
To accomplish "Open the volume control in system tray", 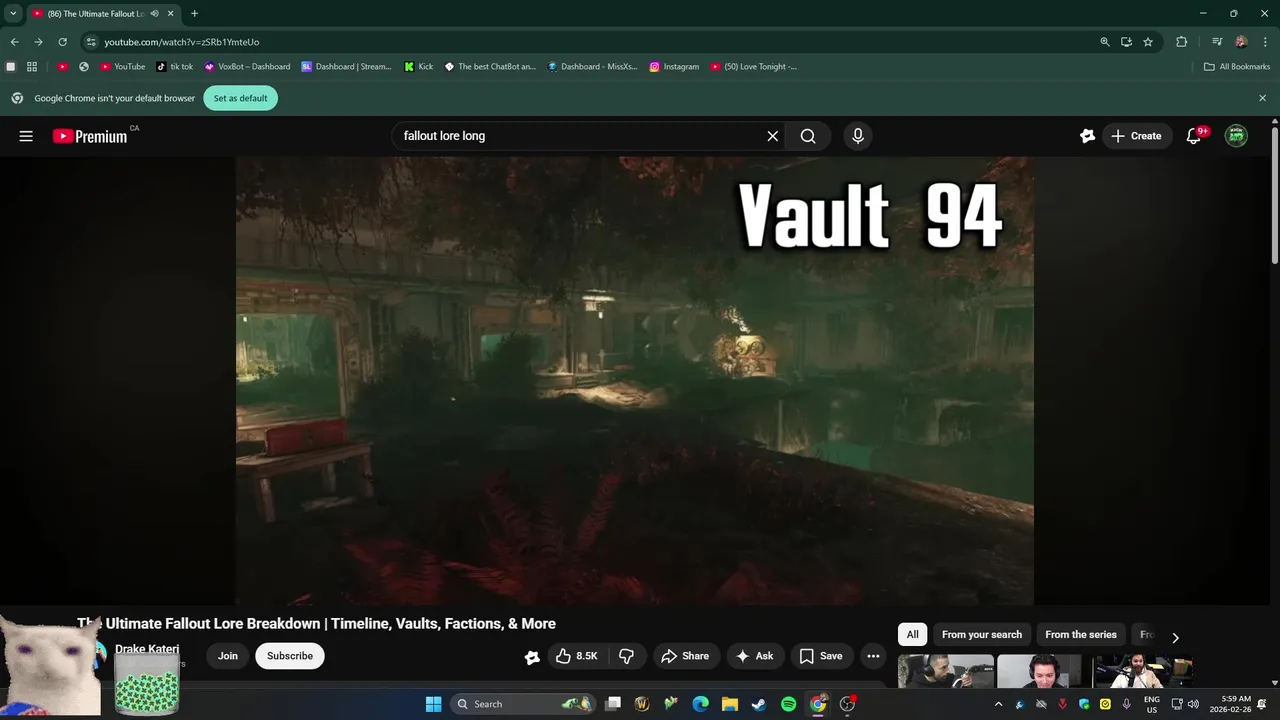I will [1193, 704].
